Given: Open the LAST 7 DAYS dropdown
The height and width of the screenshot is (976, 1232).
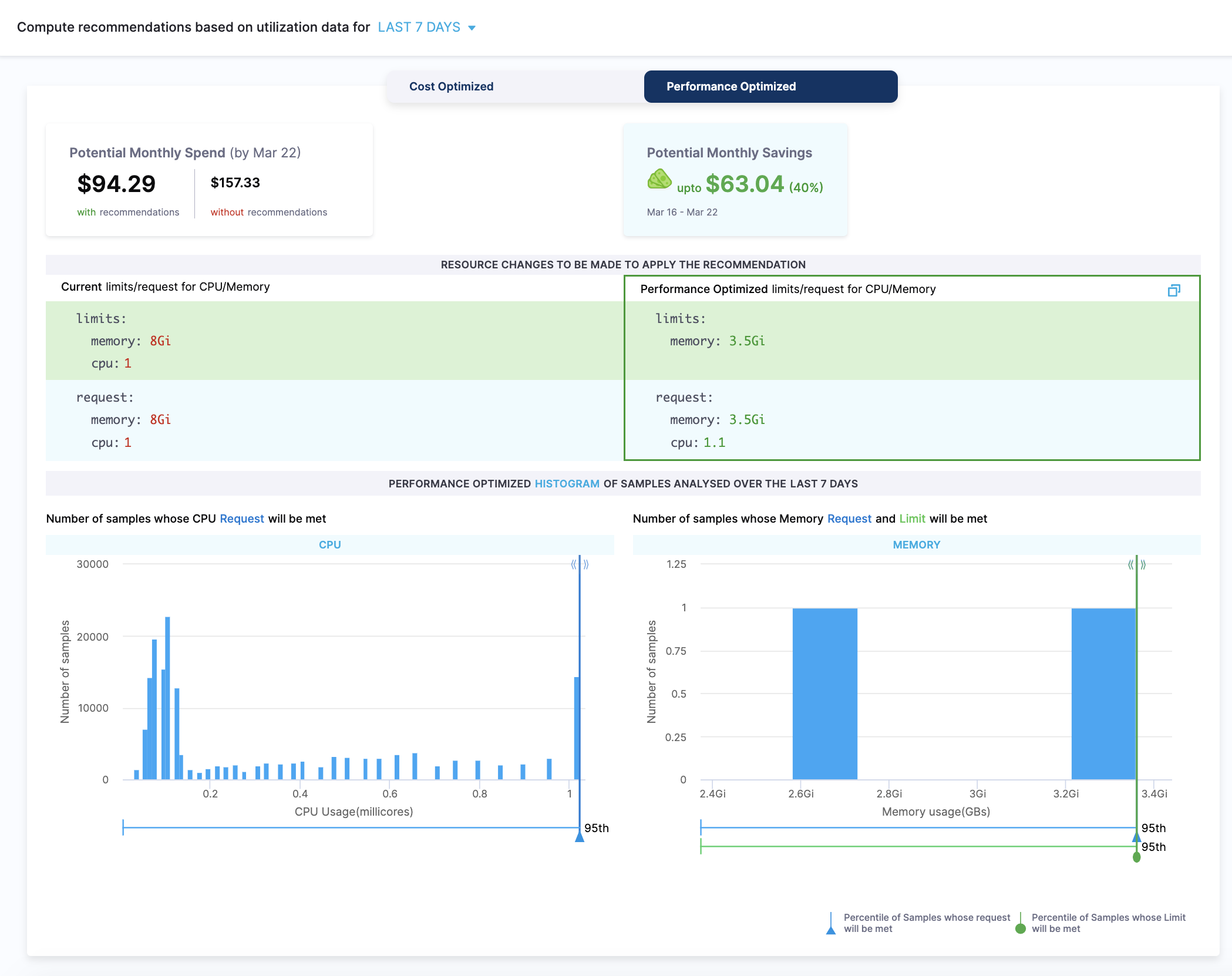Looking at the screenshot, I should (x=419, y=28).
